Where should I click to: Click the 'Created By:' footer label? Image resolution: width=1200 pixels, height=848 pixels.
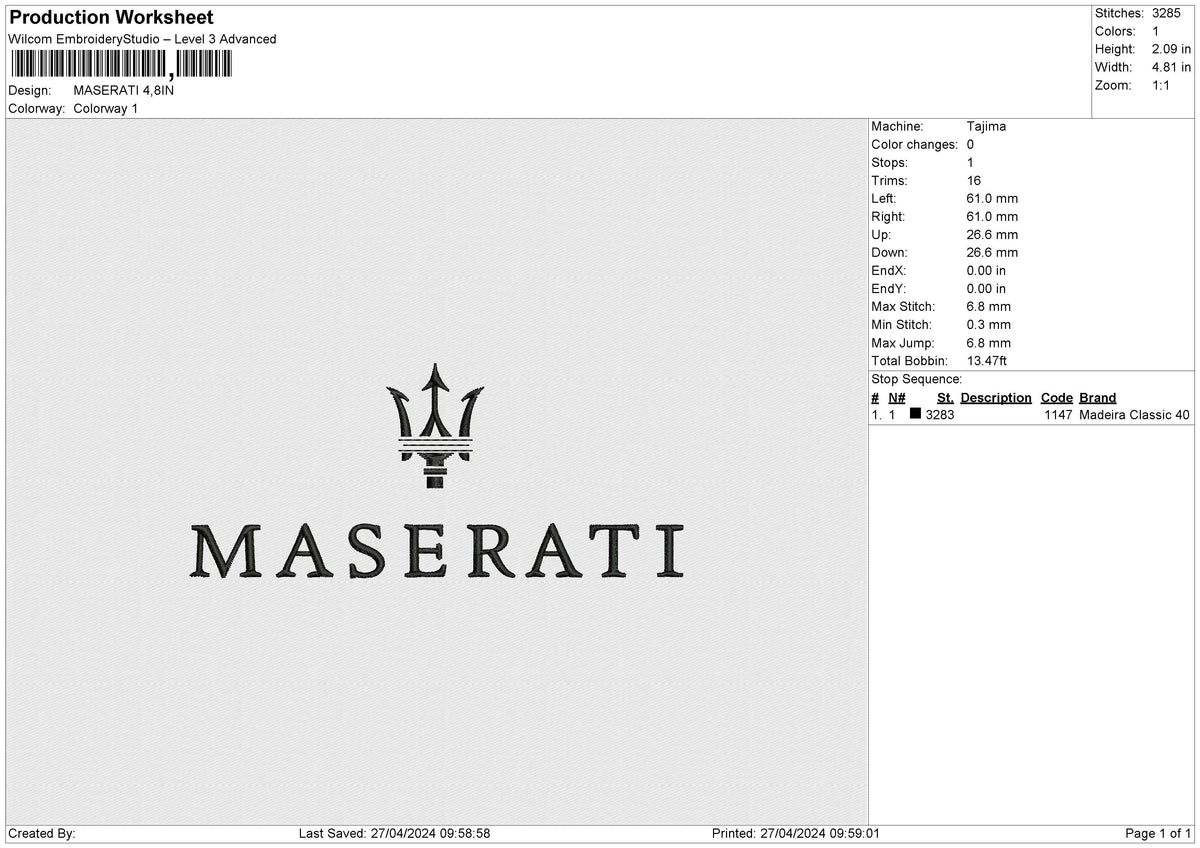point(42,833)
